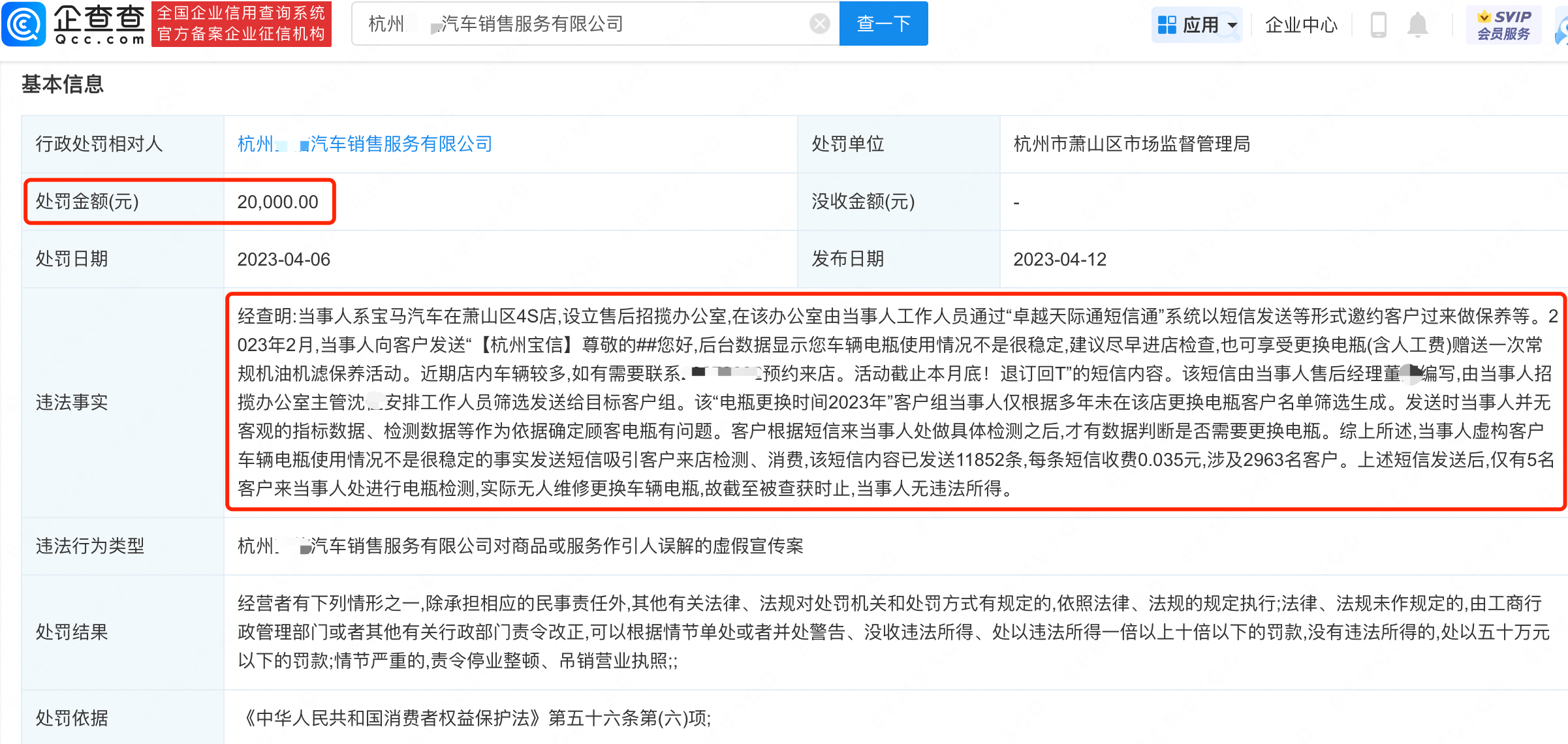The width and height of the screenshot is (1568, 744).
Task: Clear the search box with X icon
Action: click(x=819, y=24)
